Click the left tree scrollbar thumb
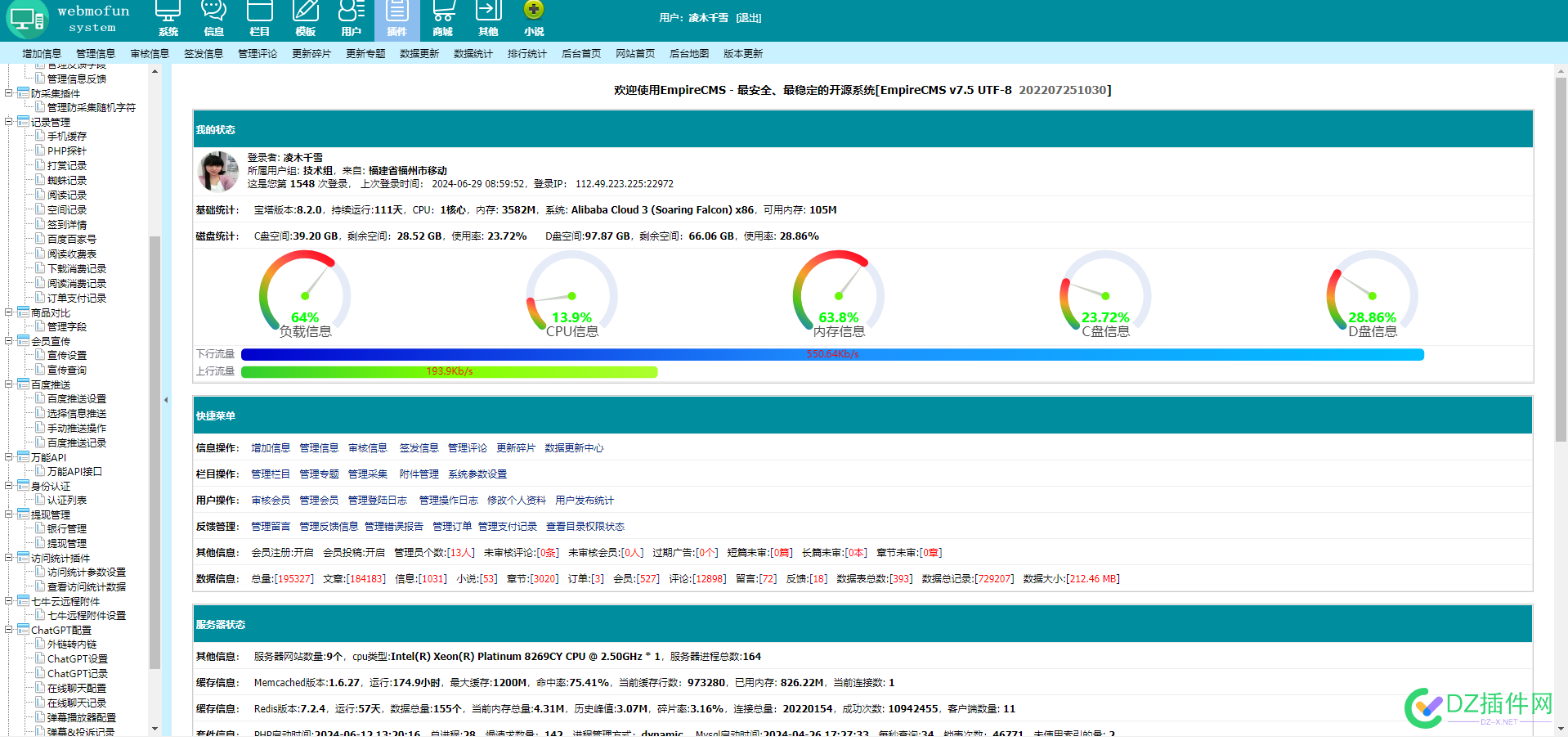 pyautogui.click(x=155, y=452)
